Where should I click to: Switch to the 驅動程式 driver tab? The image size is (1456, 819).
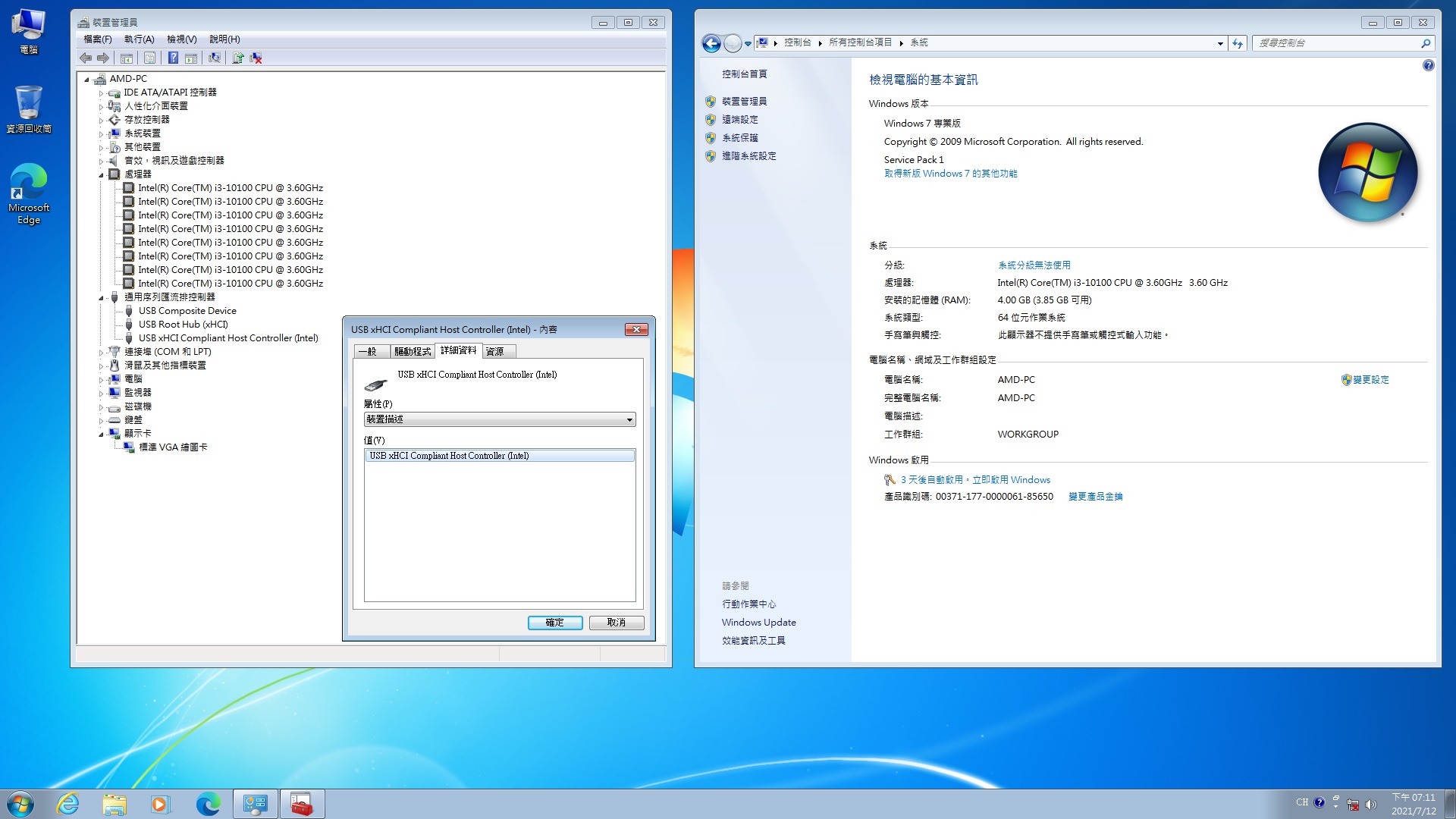click(412, 351)
